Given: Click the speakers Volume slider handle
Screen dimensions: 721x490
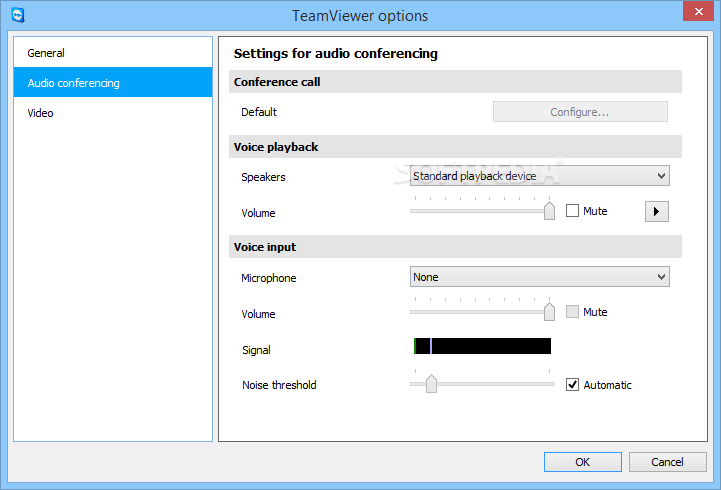Looking at the screenshot, I should pos(549,211).
